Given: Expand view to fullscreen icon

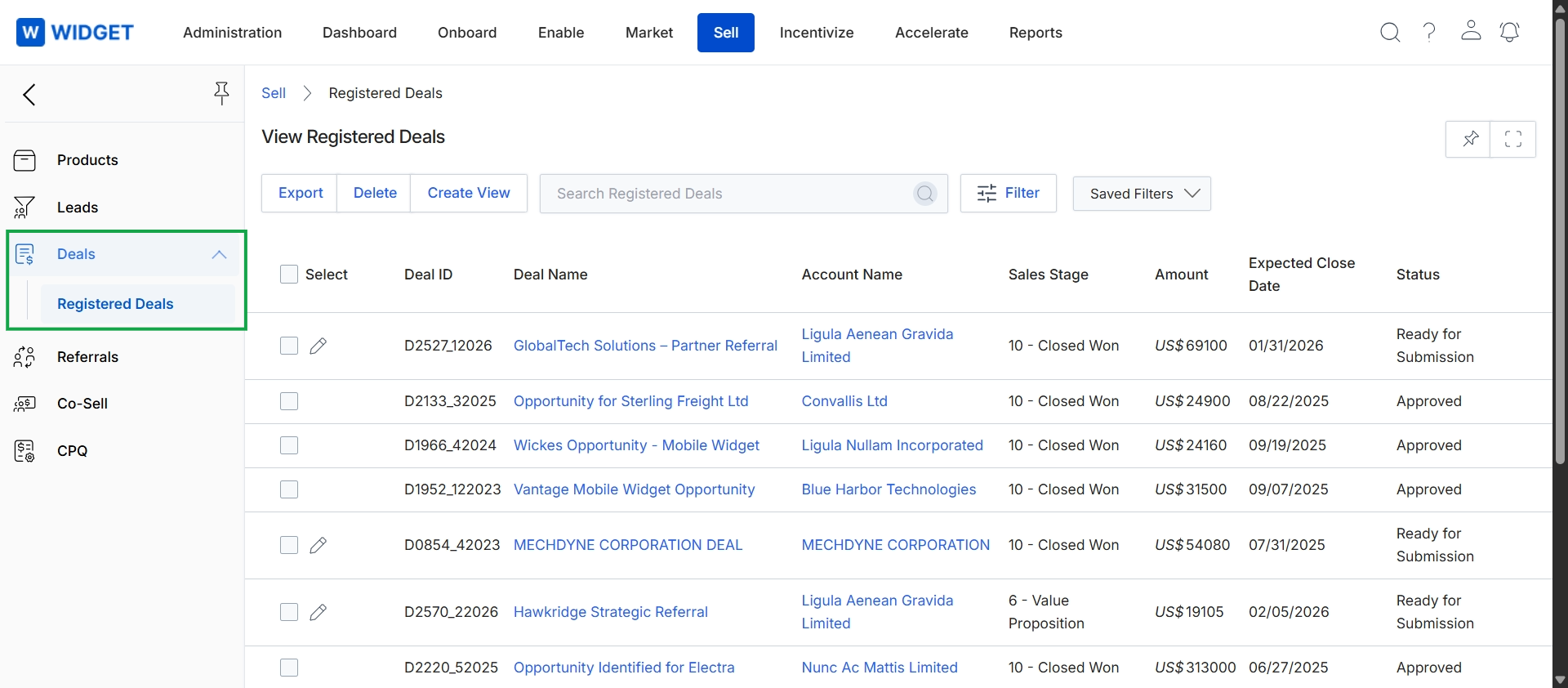Looking at the screenshot, I should [x=1513, y=139].
